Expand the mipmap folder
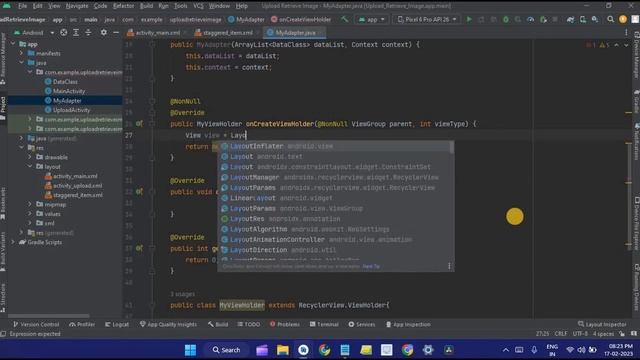640x360 pixels. [30, 204]
